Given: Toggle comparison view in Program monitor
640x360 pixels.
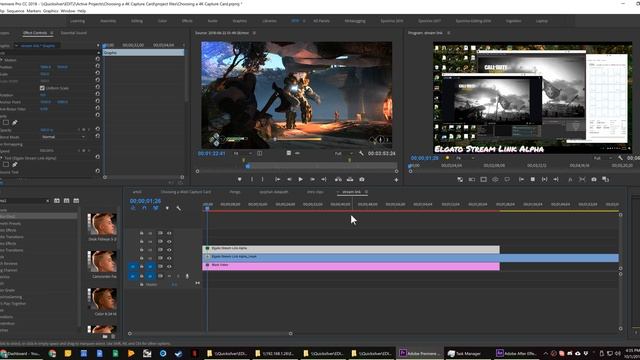Looking at the screenshot, I should pos(606,179).
